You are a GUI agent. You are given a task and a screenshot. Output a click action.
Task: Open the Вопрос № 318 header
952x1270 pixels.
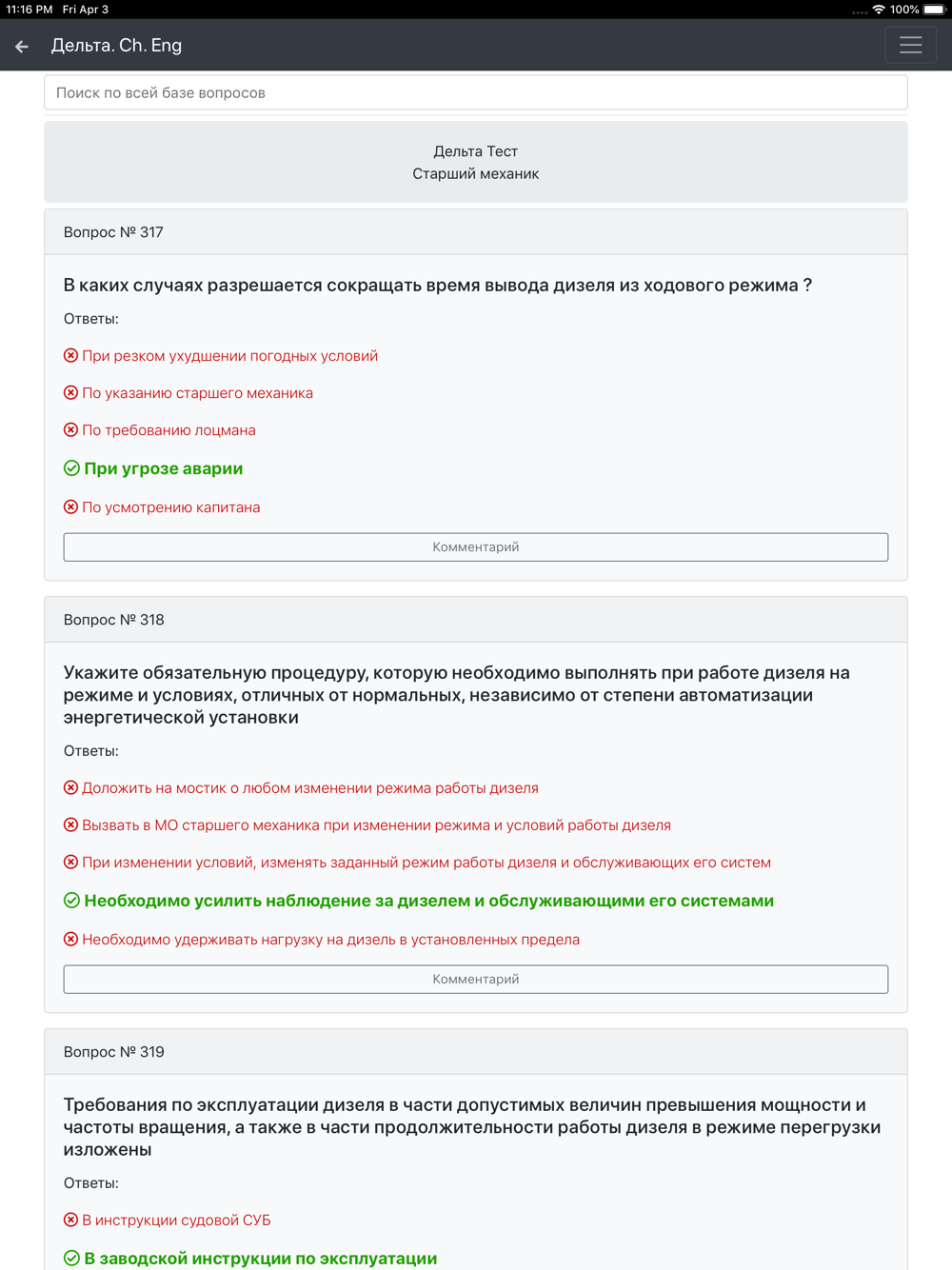pyautogui.click(x=476, y=620)
